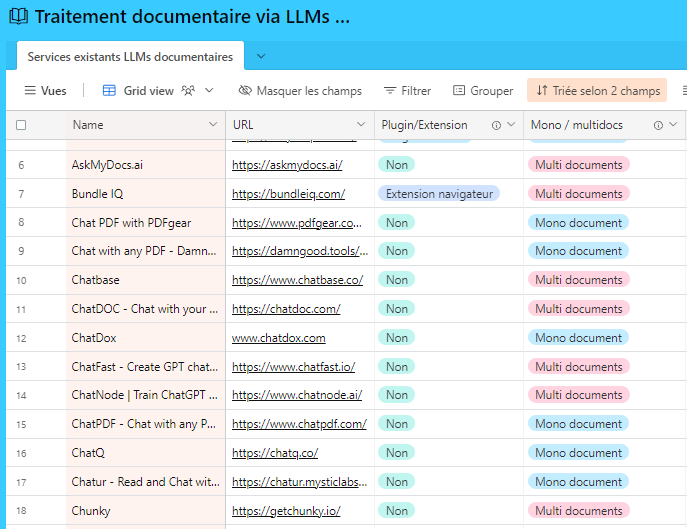
Task: Open the Plugin/Extension column dropdown arrow
Action: [511, 124]
